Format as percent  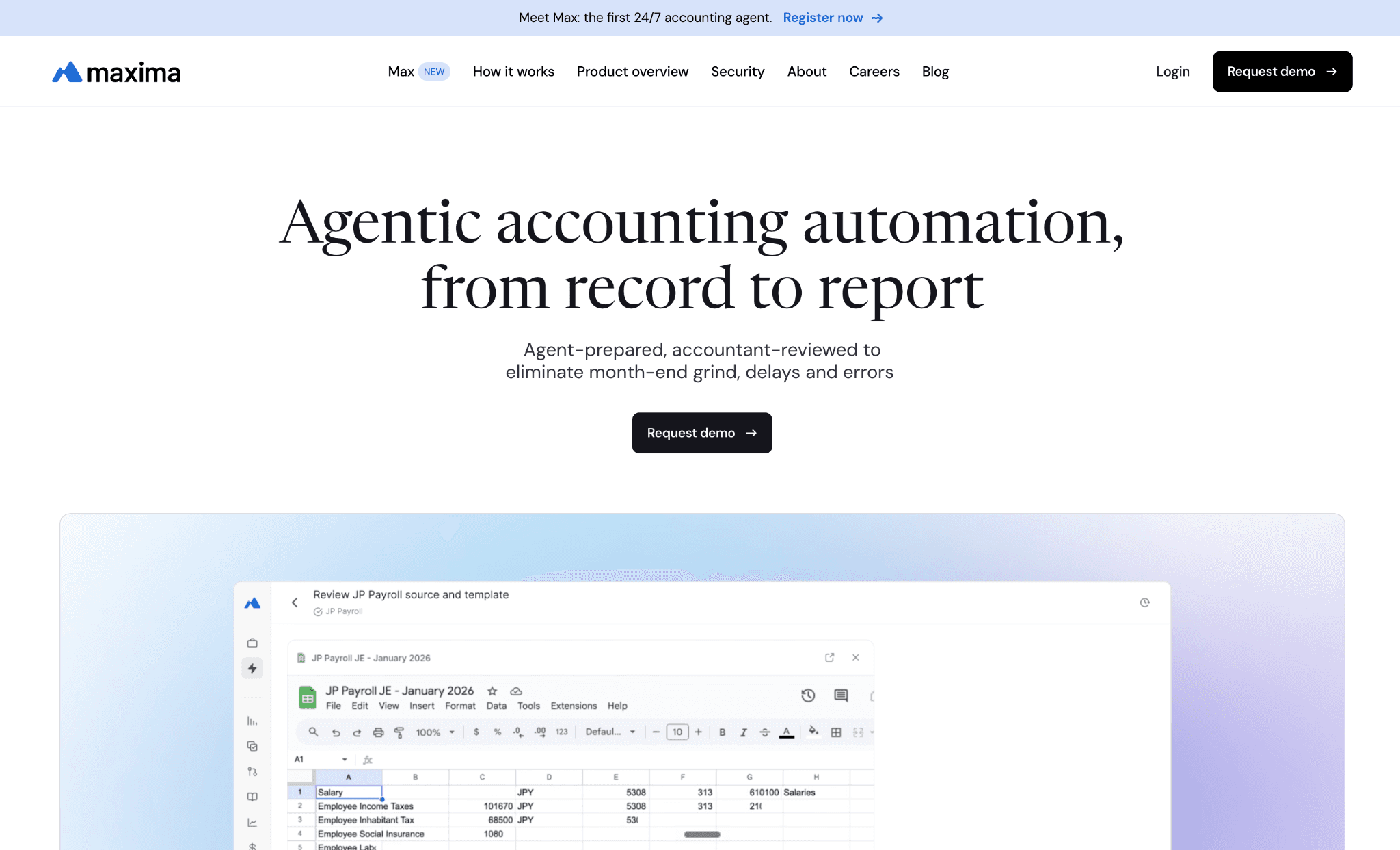tap(498, 732)
